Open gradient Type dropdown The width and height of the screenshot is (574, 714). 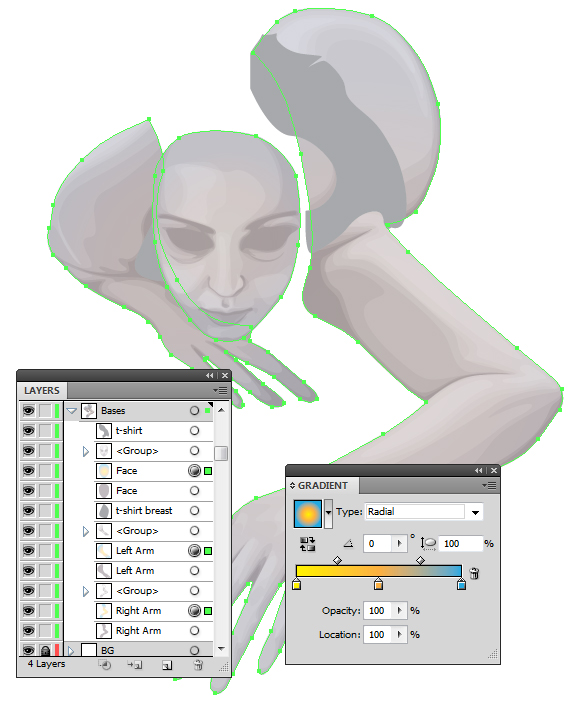[x=475, y=512]
